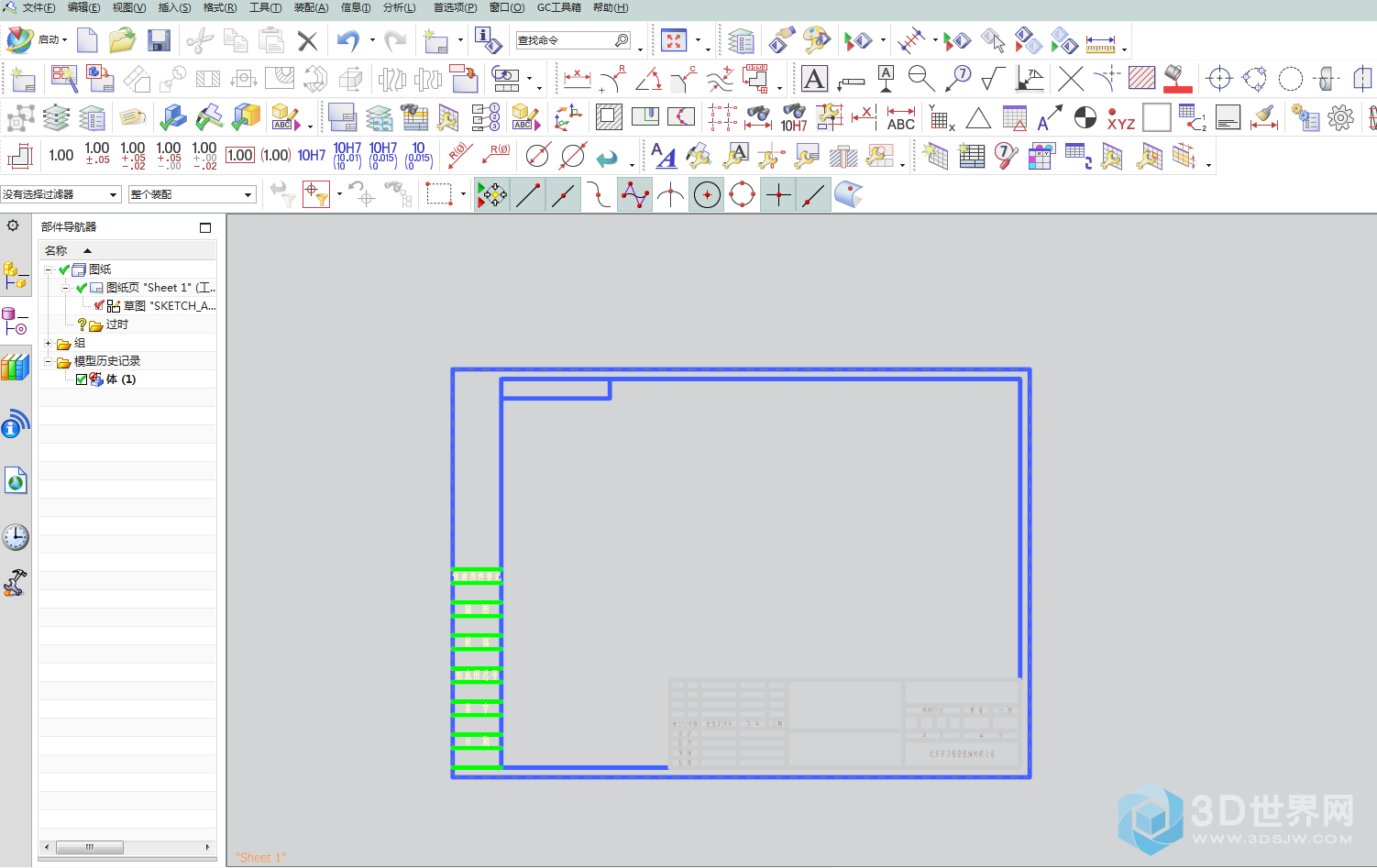Collapse the 图纸 tree node
This screenshot has height=868, width=1377.
click(49, 269)
